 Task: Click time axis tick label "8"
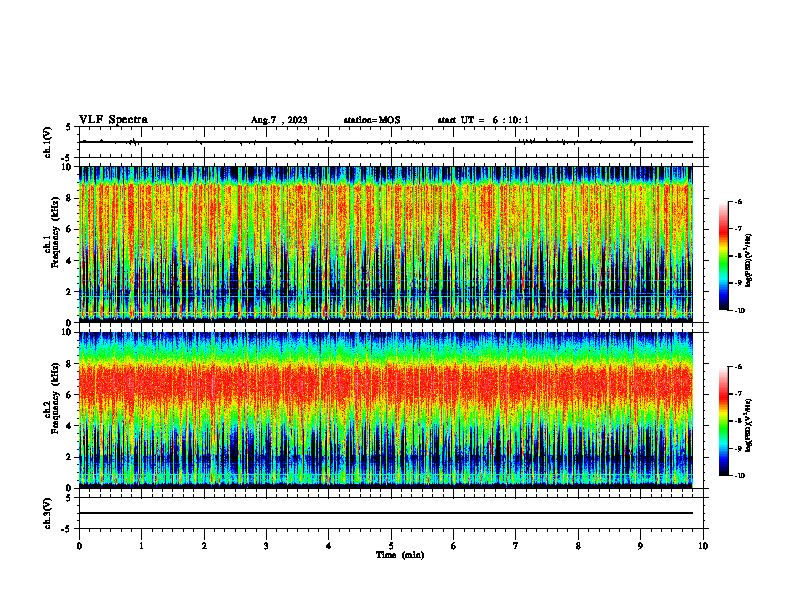(578, 546)
